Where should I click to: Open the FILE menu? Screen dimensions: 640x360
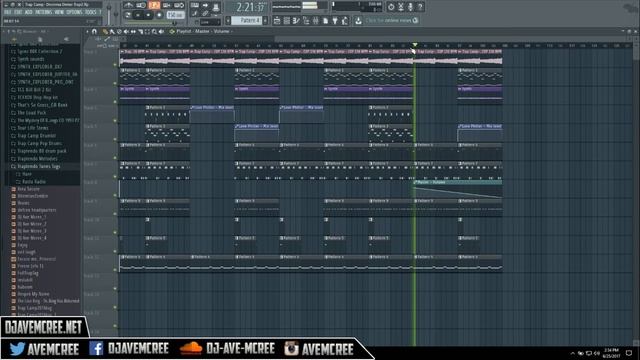pos(8,13)
